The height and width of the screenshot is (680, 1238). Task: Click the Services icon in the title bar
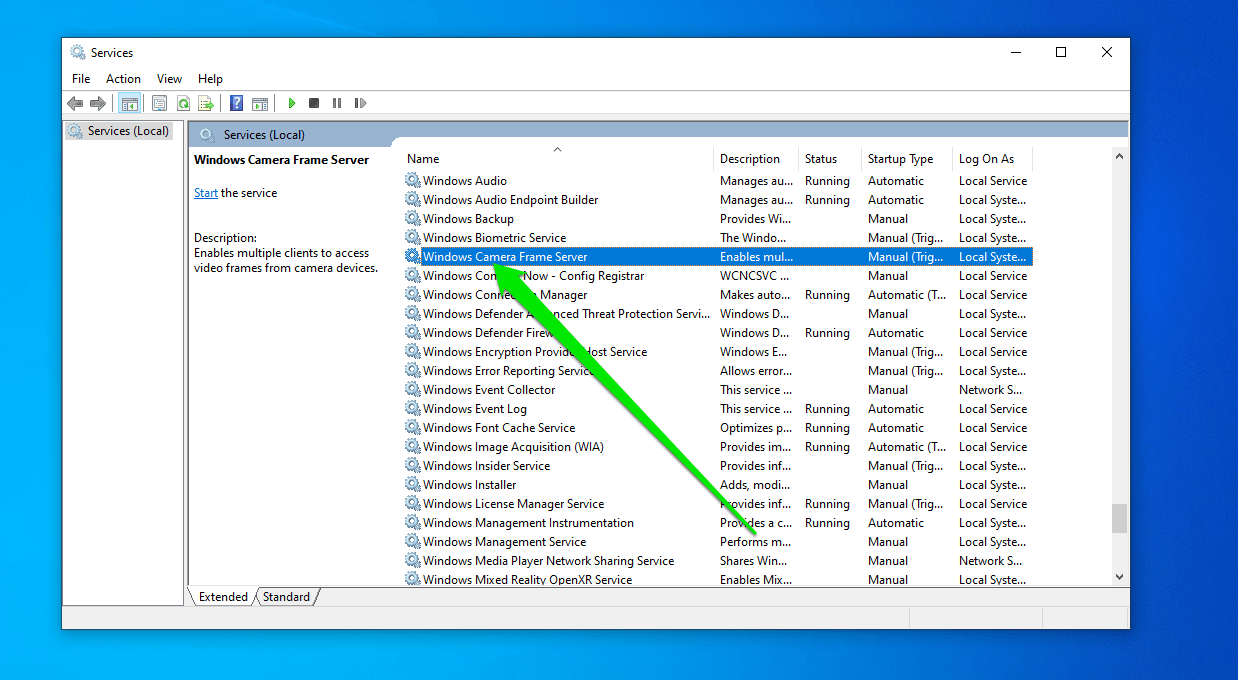(78, 53)
